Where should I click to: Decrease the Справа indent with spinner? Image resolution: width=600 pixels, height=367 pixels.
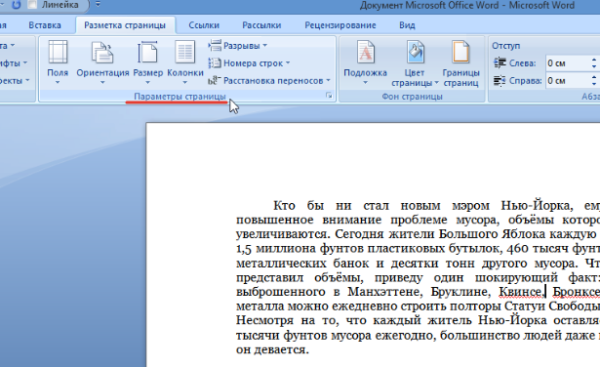tap(594, 84)
